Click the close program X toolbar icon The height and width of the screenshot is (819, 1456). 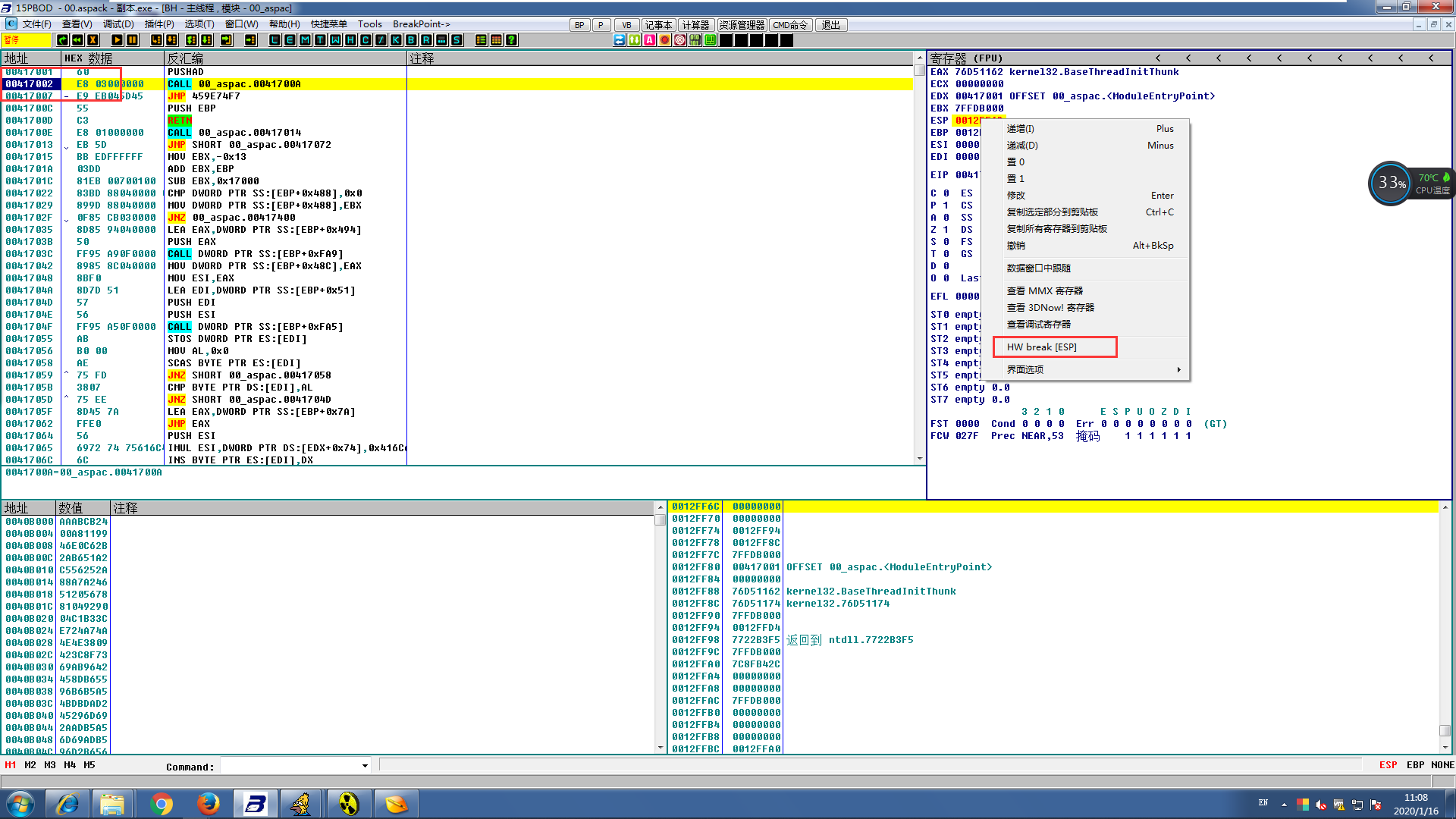click(x=93, y=40)
